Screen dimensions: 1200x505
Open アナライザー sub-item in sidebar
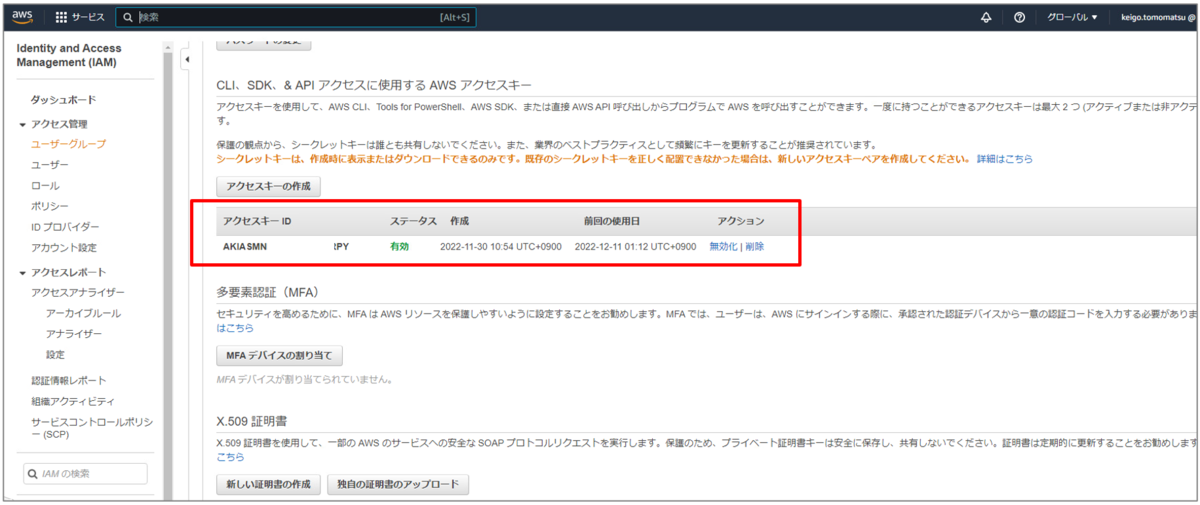tap(75, 334)
